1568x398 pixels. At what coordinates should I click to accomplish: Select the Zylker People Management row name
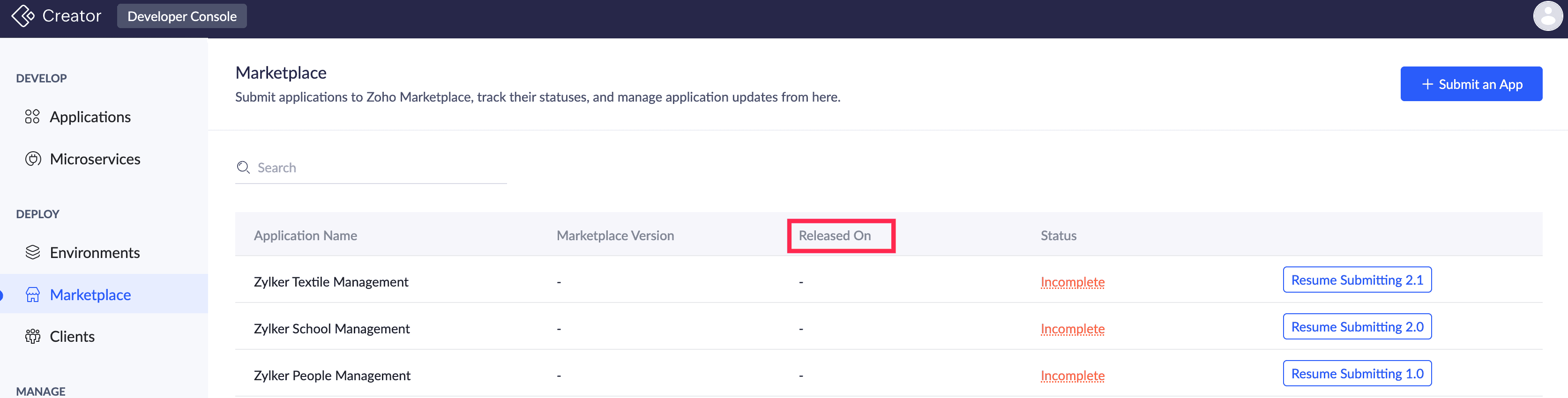[x=332, y=376]
